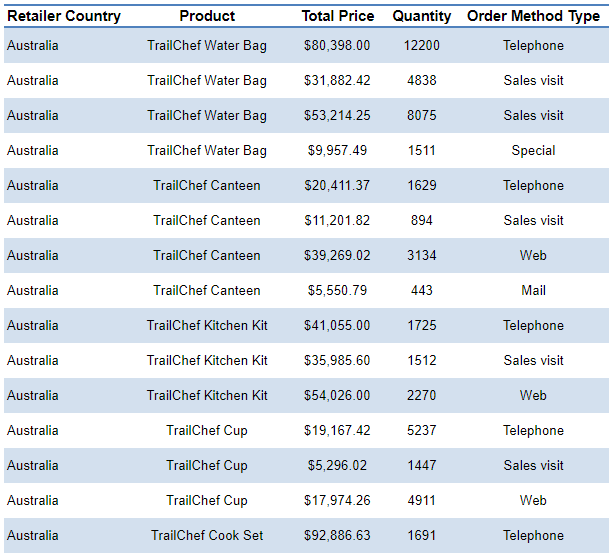Viewport: 613px width, 554px height.
Task: Click the quantity value 5237
Action: (421, 431)
